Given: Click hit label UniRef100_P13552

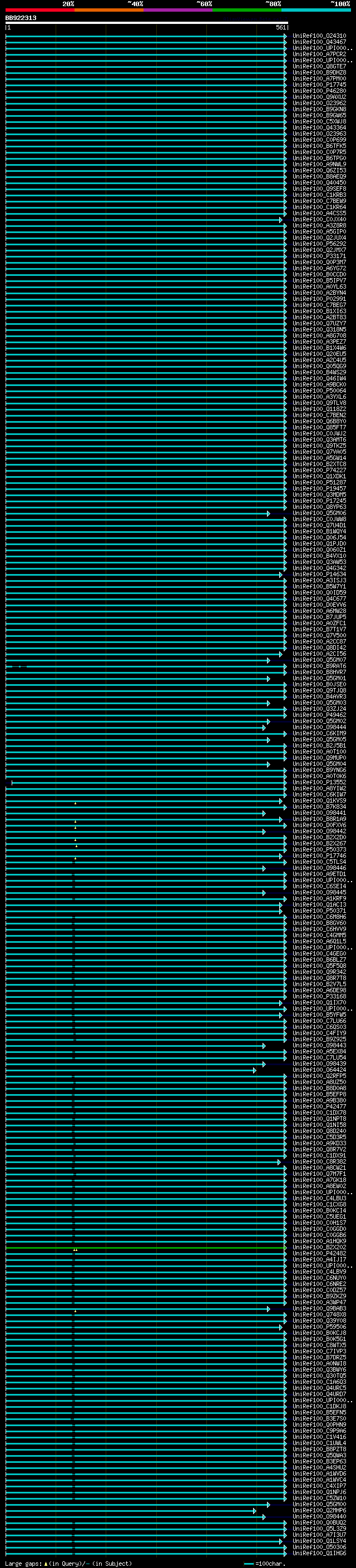Looking at the screenshot, I should coord(319,782).
